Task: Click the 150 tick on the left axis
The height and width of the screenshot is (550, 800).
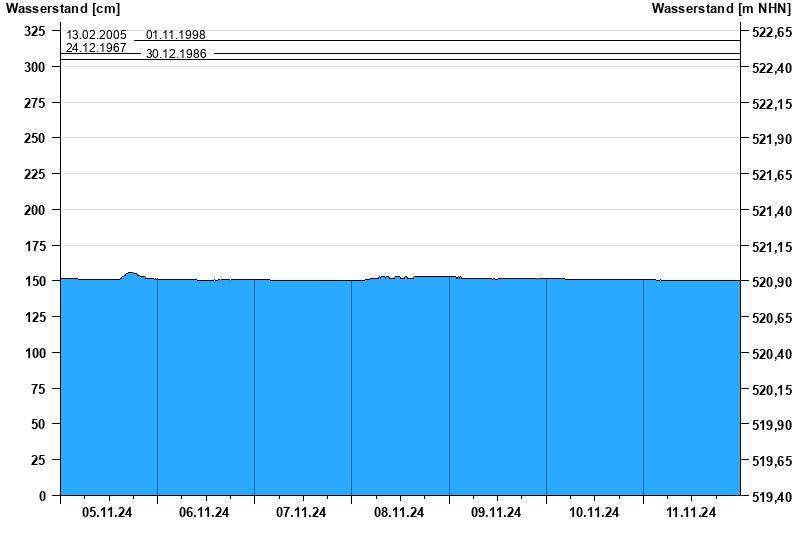Action: coord(36,282)
